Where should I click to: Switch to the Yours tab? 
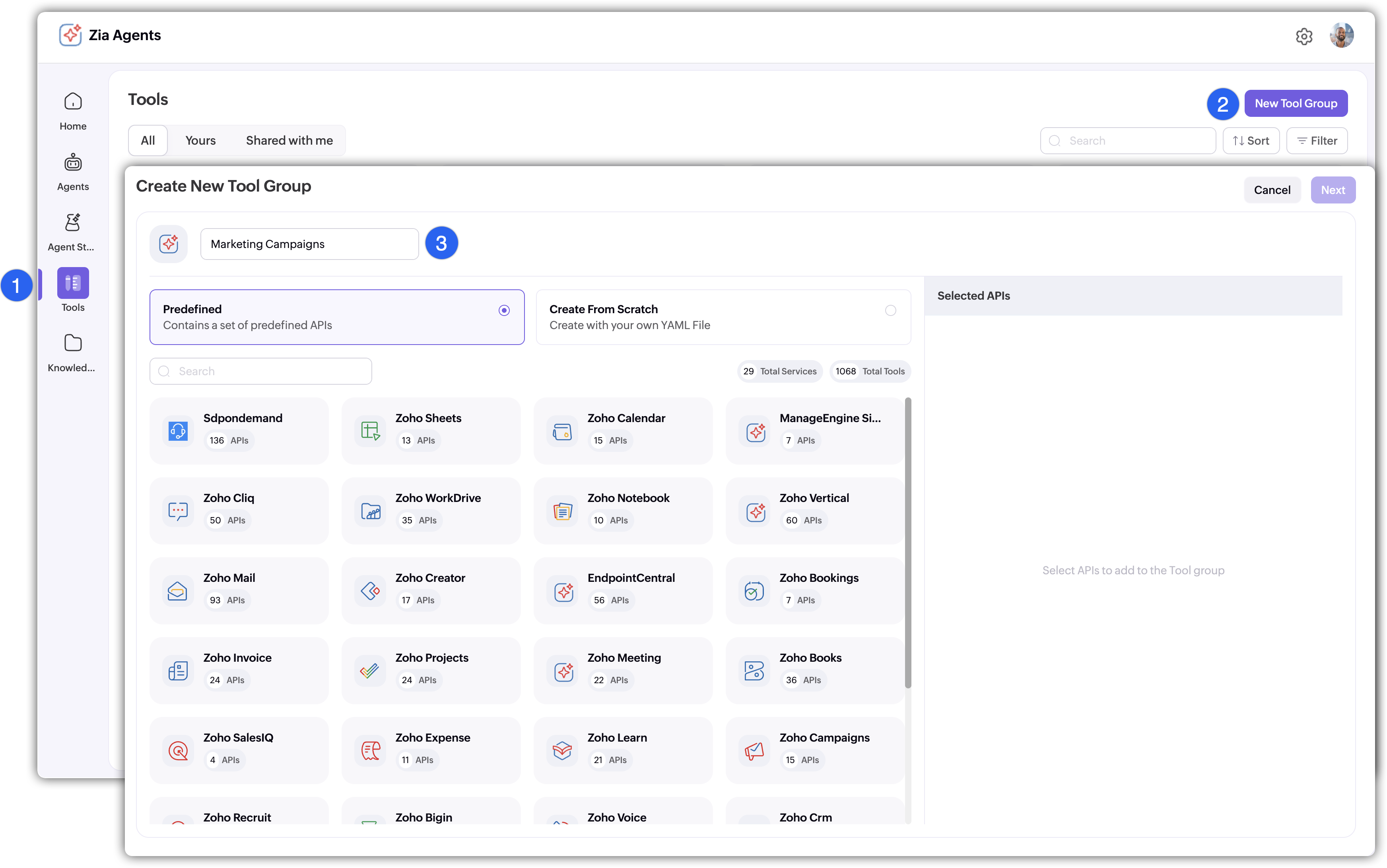(x=200, y=141)
